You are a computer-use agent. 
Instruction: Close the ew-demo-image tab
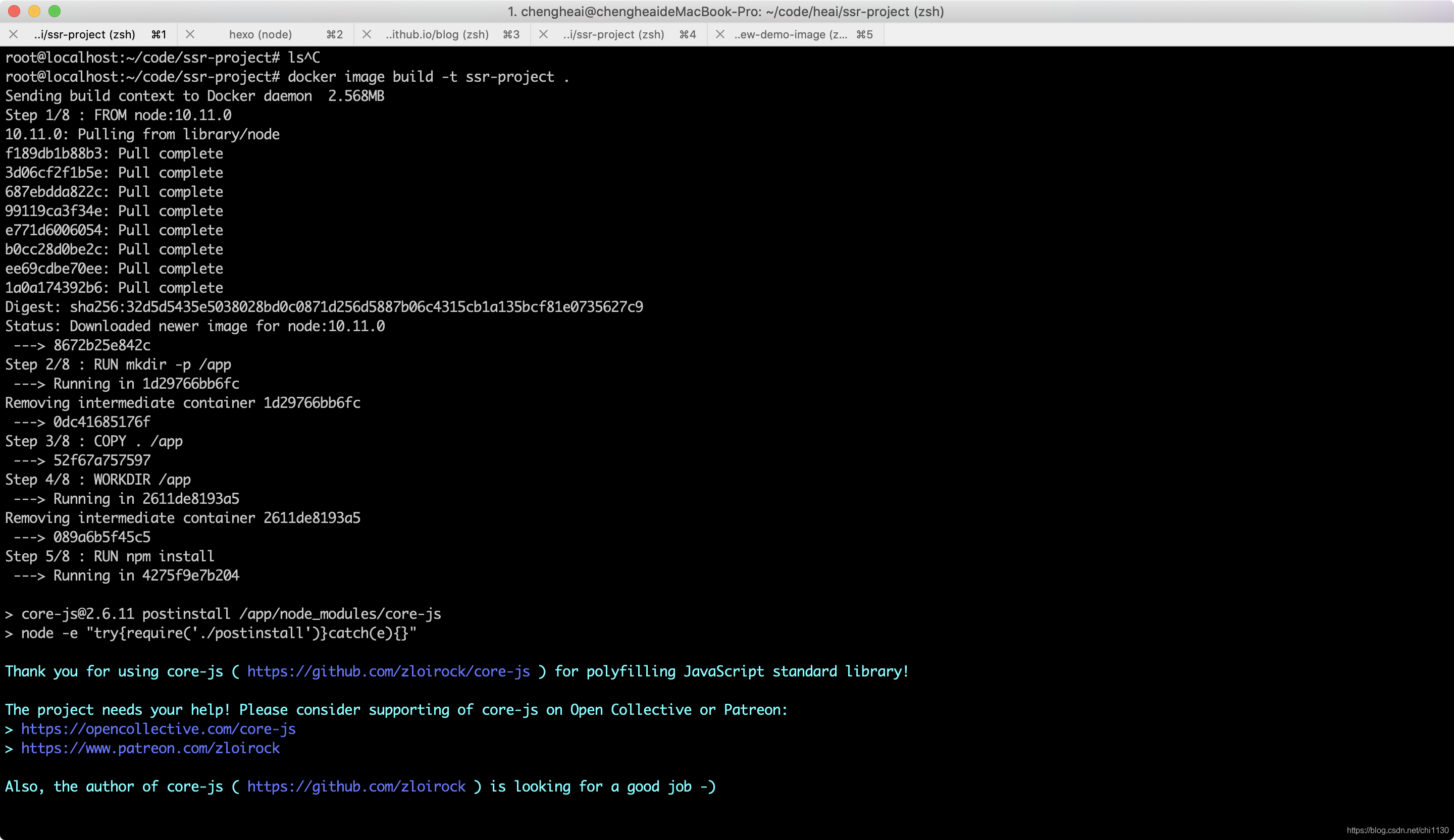click(719, 35)
